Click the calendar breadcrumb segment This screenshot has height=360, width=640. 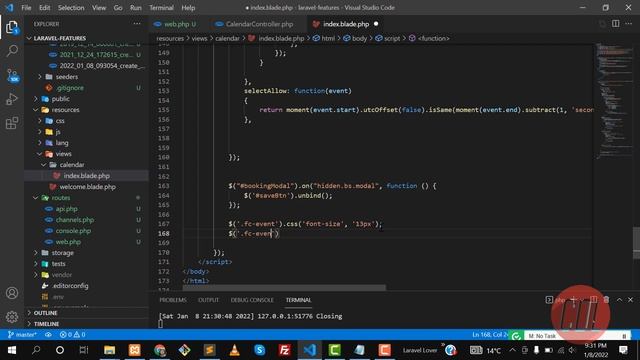tap(227, 38)
